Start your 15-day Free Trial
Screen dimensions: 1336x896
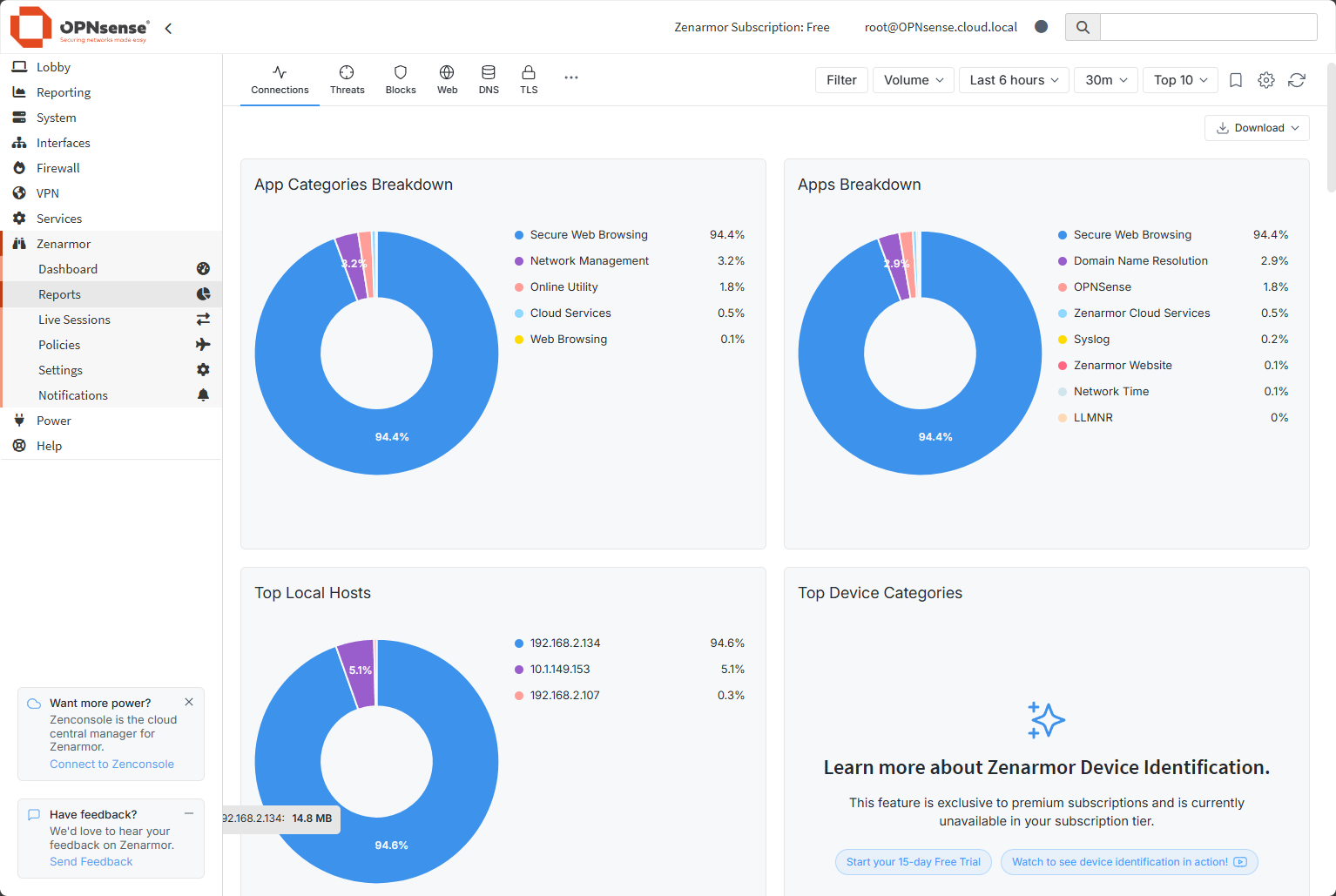pos(913,861)
